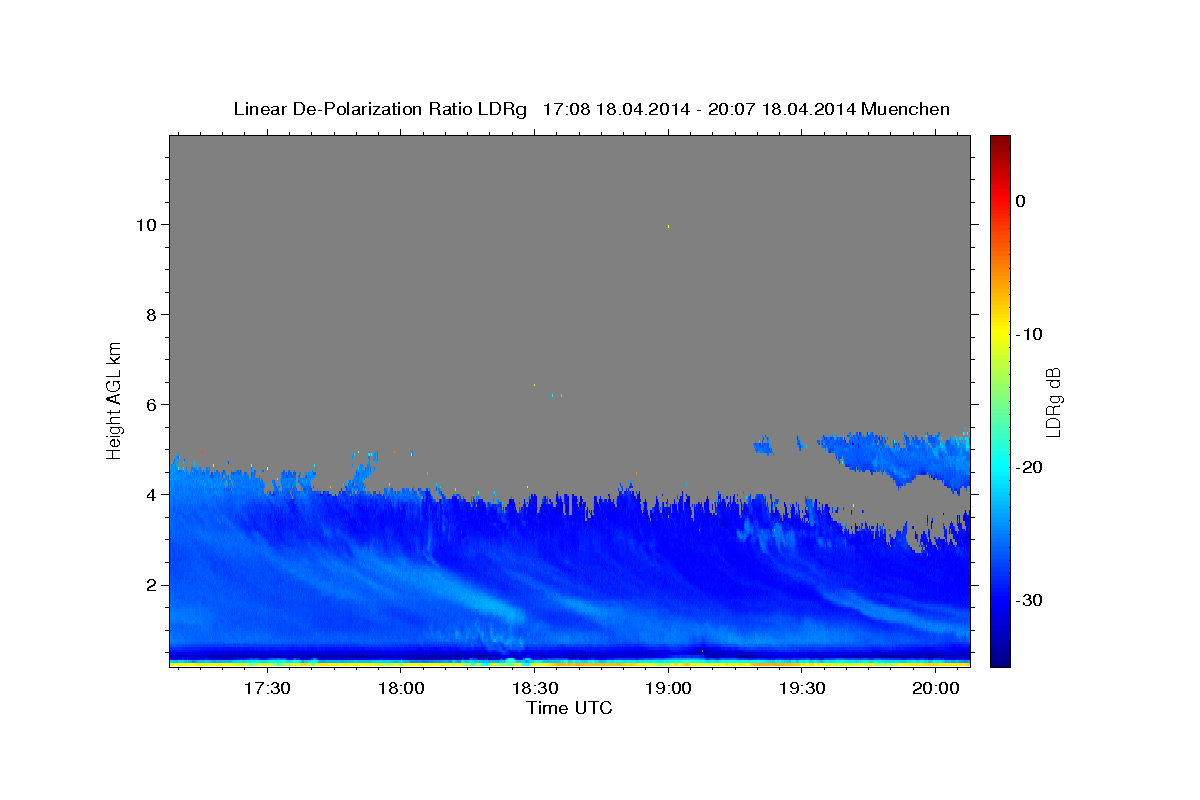Click the '20:00' time axis label
Viewport: 1200px width, 800px height.
[x=936, y=688]
